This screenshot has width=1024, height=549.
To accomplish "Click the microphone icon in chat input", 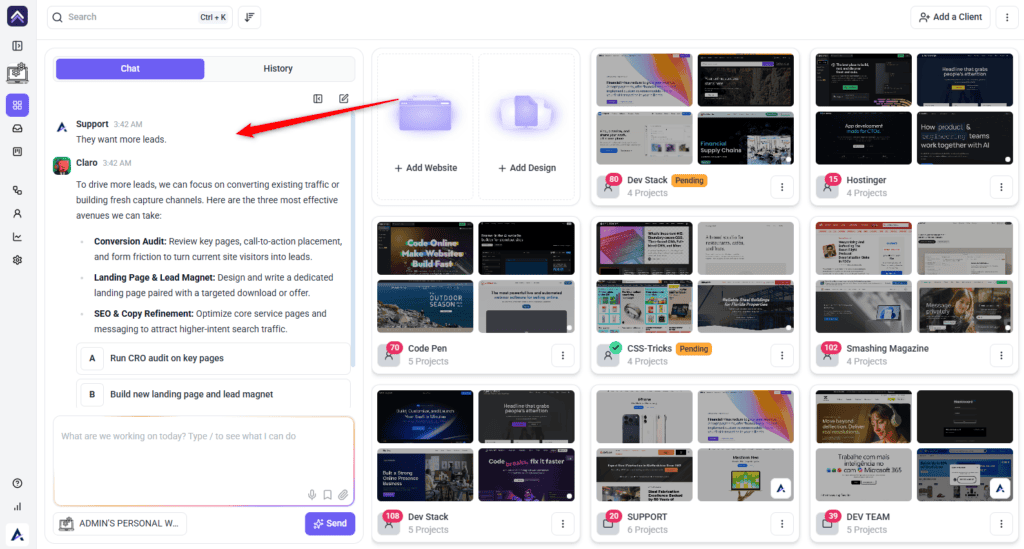I will point(312,495).
